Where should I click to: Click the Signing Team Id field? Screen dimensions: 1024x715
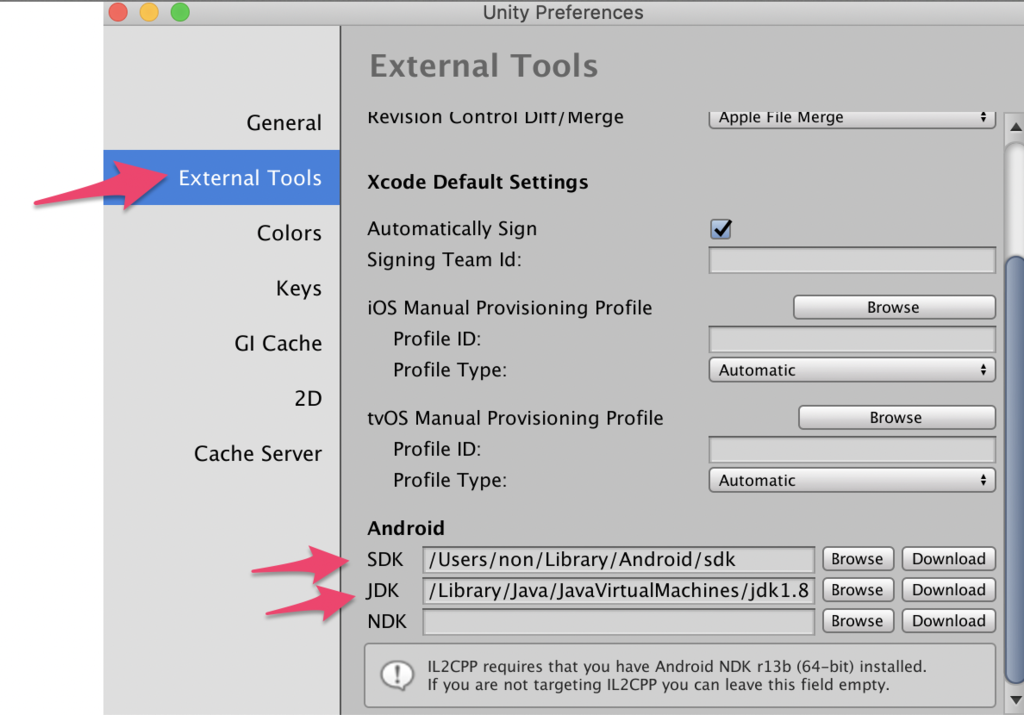[x=852, y=260]
